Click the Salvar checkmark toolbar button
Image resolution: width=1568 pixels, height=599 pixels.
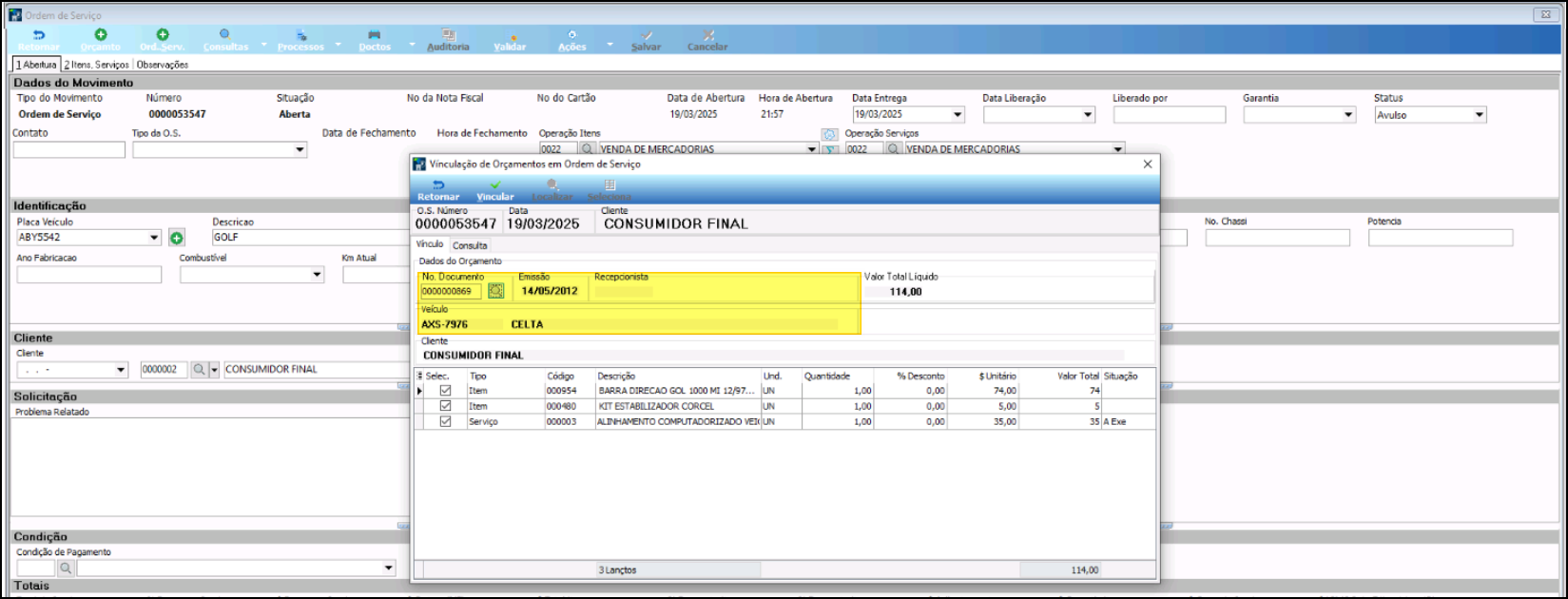click(647, 40)
